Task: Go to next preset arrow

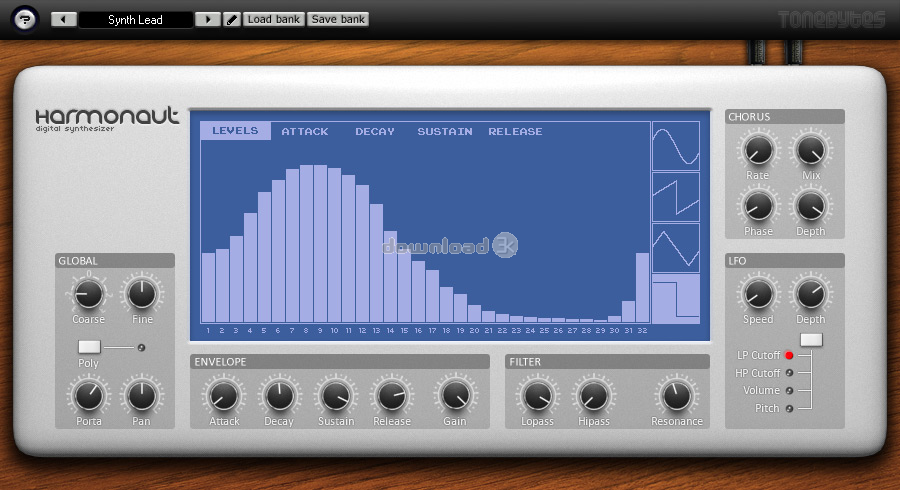Action: pos(208,19)
